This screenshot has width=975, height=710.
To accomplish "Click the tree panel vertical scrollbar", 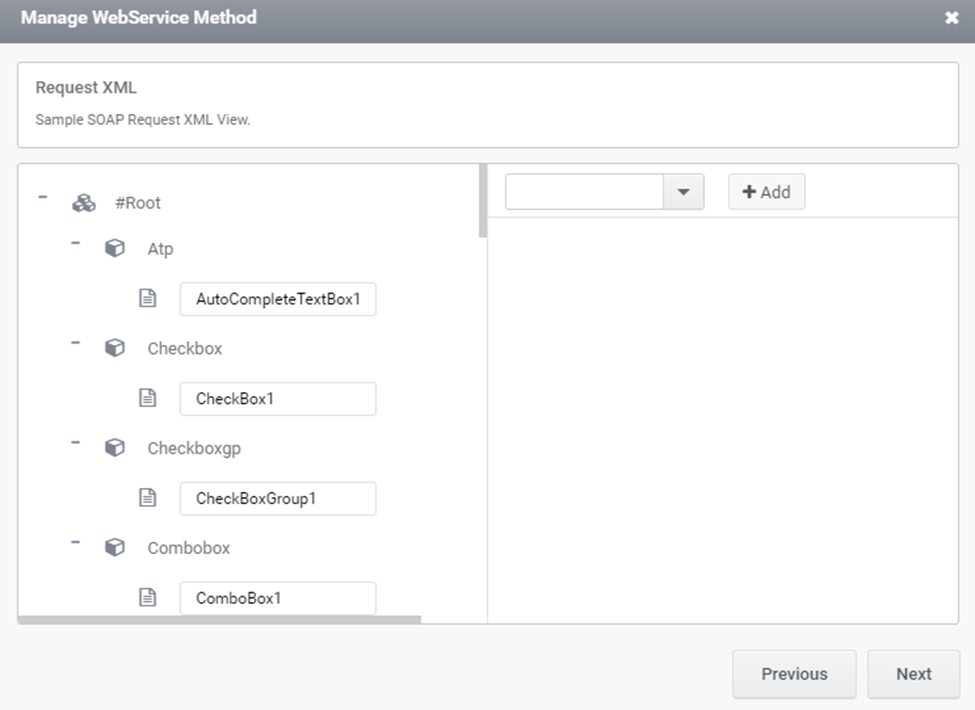I will click(483, 201).
